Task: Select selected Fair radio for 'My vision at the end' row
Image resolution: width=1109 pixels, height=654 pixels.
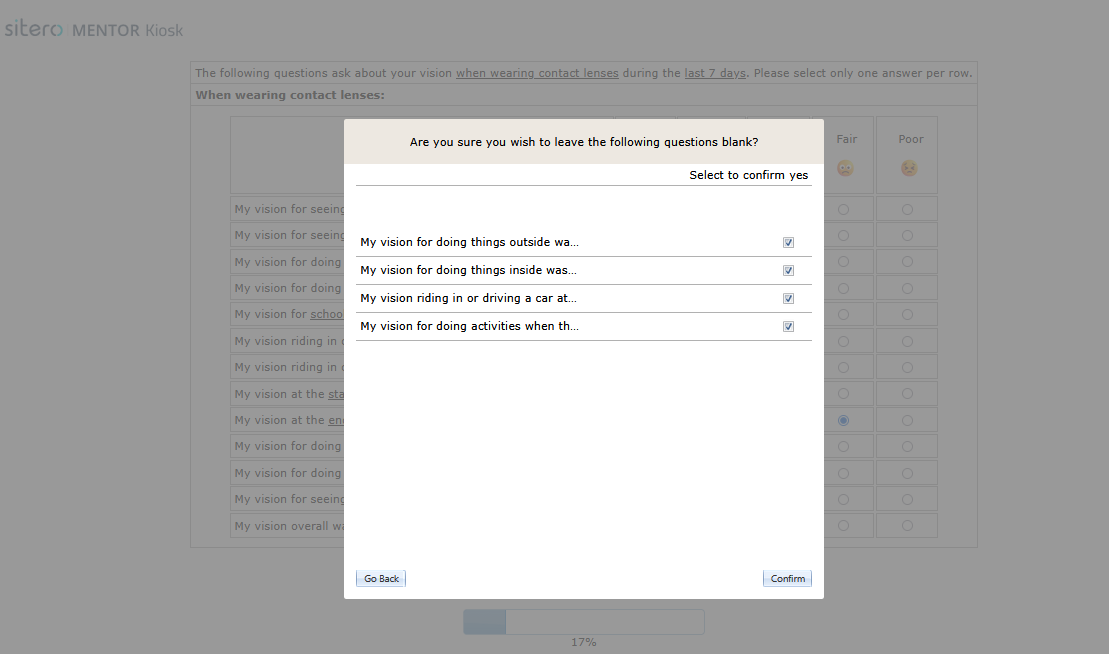Action: 843,421
